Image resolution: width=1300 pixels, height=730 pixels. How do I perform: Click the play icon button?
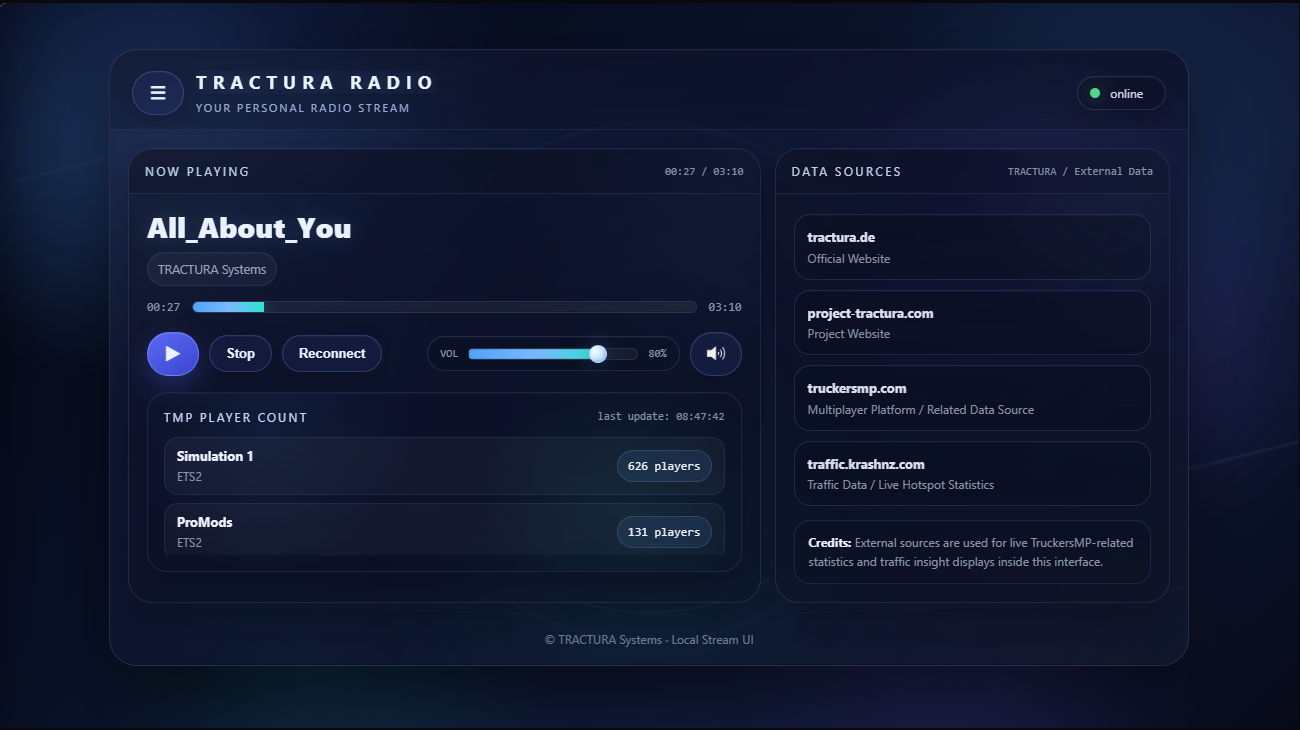172,353
